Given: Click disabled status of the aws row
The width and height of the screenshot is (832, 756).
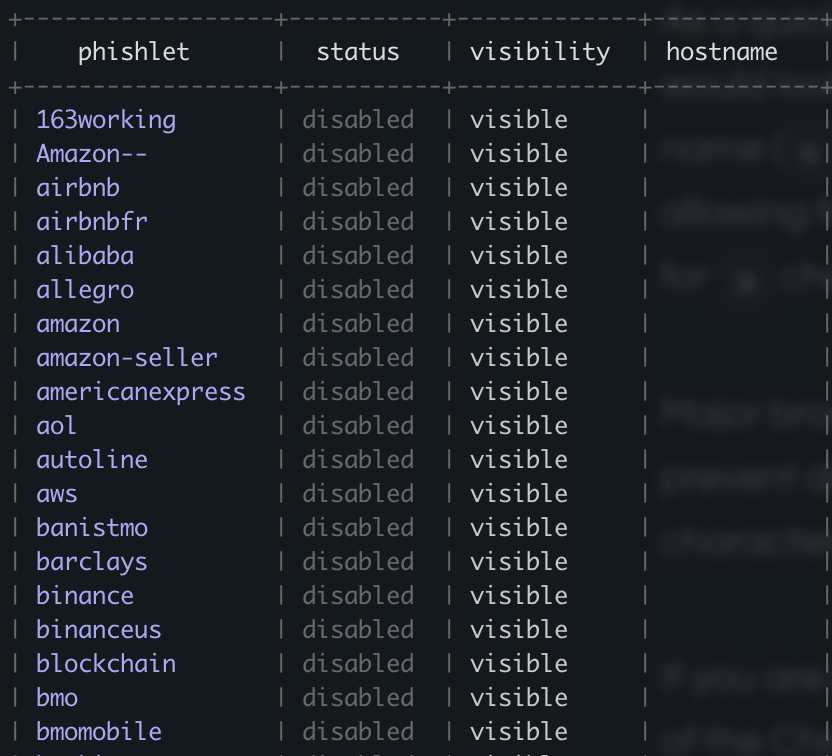Looking at the screenshot, I should click(x=358, y=494).
